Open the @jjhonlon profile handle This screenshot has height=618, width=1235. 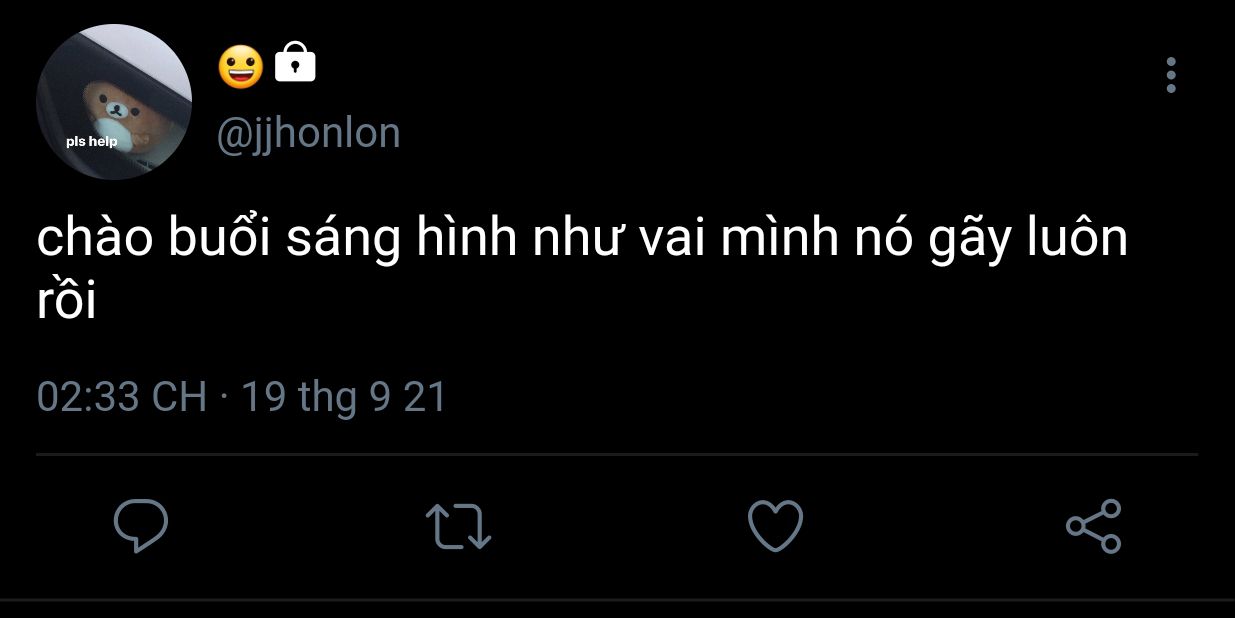[x=308, y=134]
